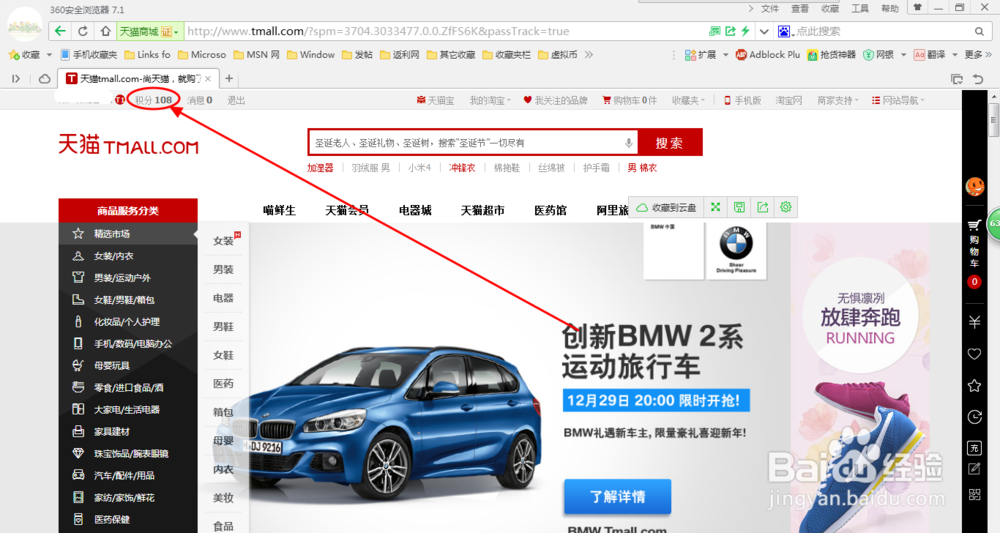Open the cloud icon beside the tab bar

click(x=45, y=78)
